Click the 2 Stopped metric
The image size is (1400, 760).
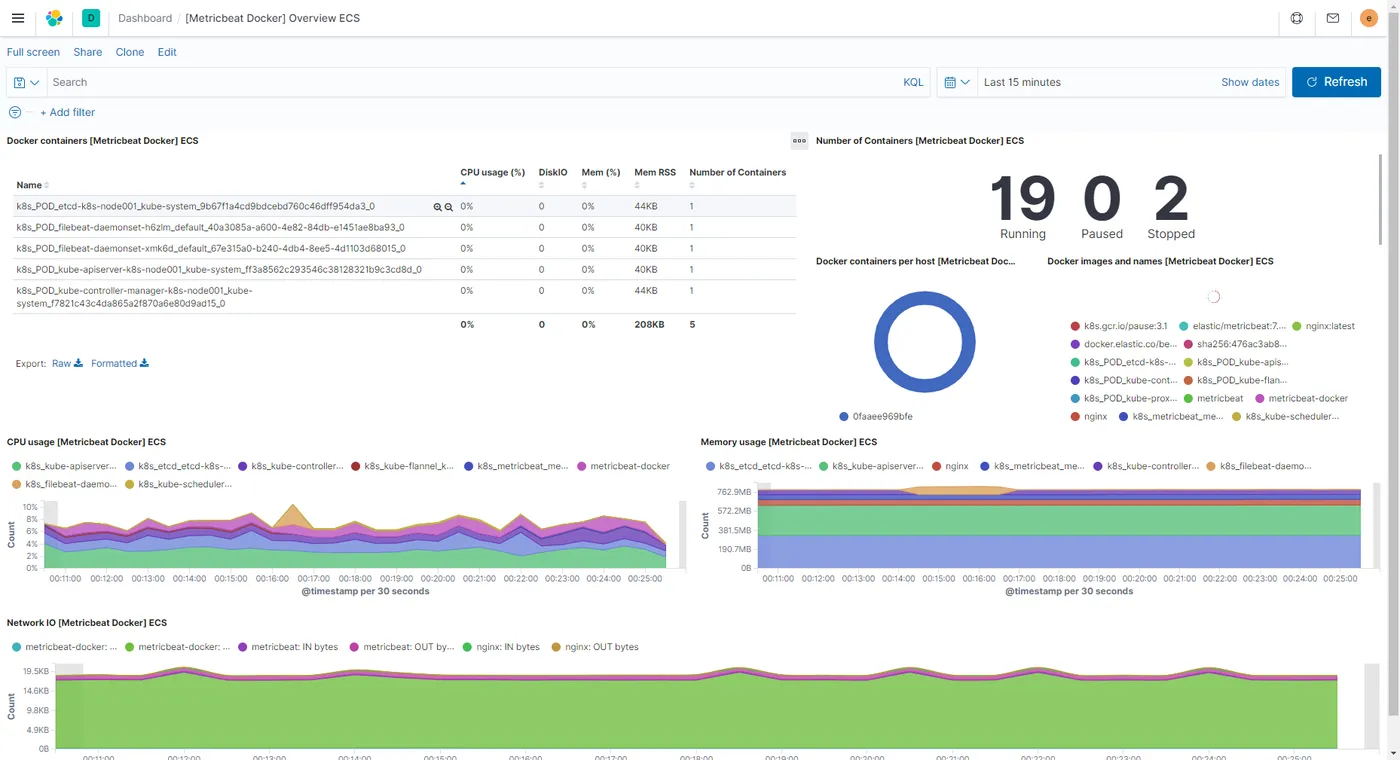click(x=1171, y=208)
